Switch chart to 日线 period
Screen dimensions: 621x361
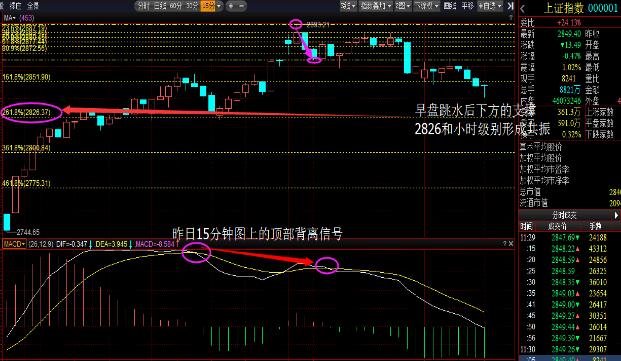(x=159, y=6)
